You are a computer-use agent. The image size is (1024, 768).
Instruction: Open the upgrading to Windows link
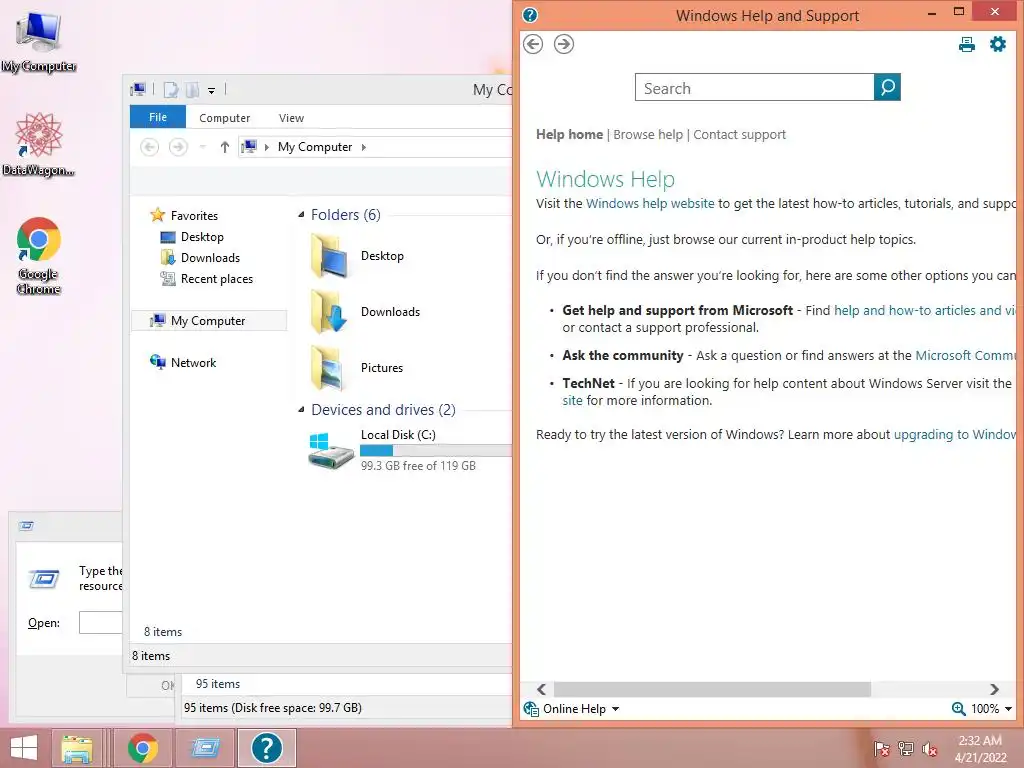[x=955, y=435]
